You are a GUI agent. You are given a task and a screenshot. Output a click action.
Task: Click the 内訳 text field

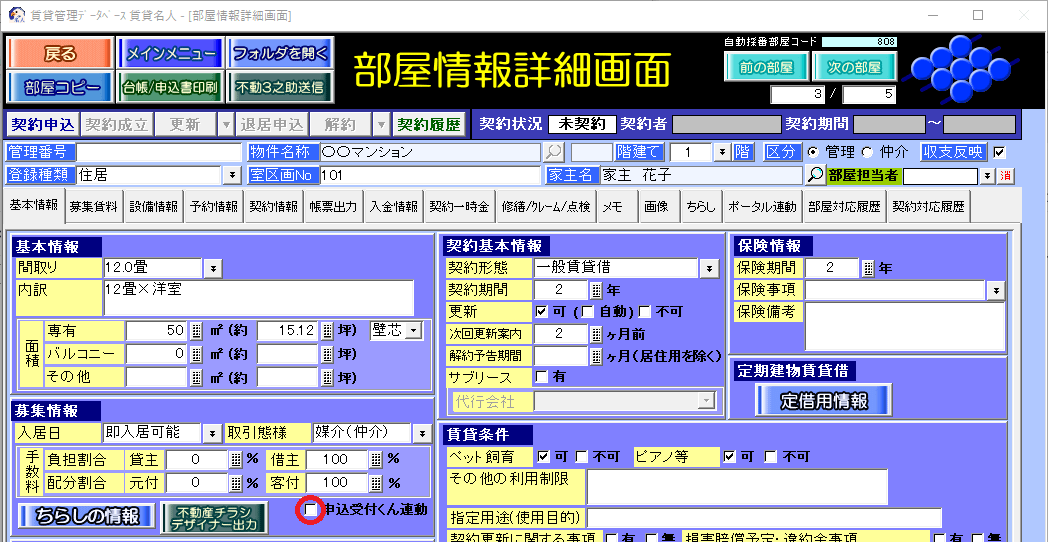point(258,298)
